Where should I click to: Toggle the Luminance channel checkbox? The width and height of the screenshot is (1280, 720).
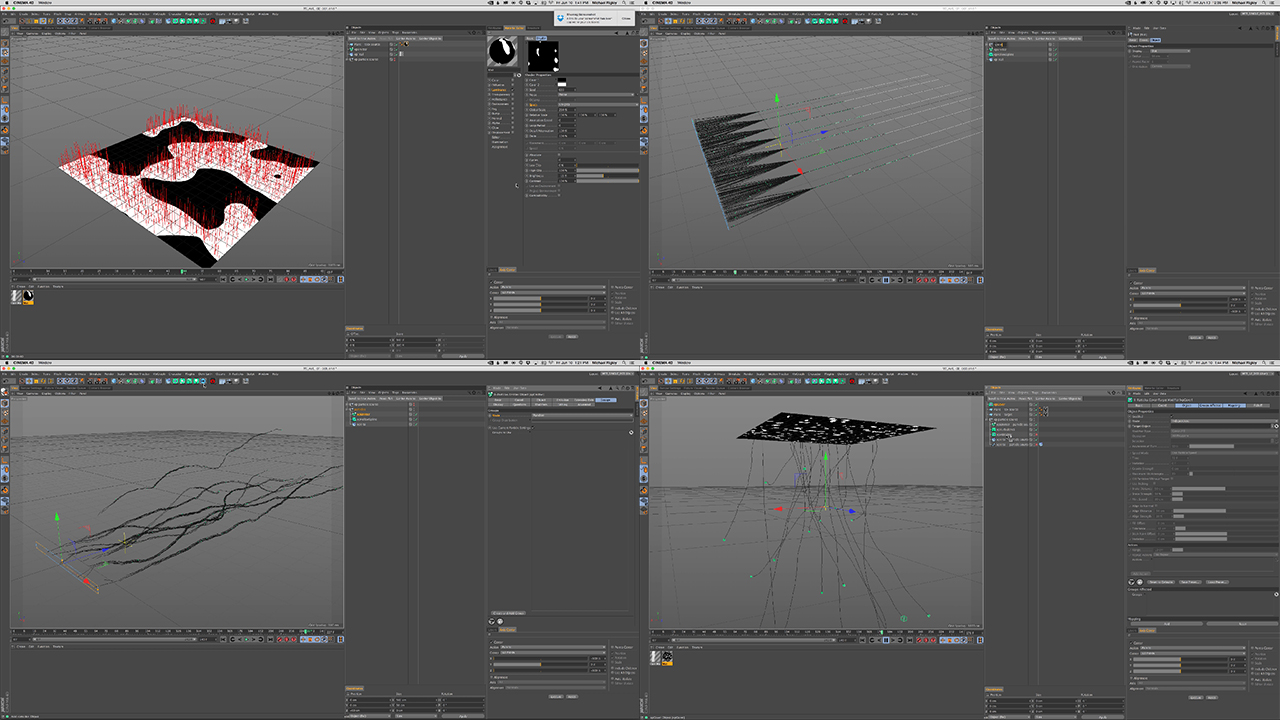(x=512, y=90)
